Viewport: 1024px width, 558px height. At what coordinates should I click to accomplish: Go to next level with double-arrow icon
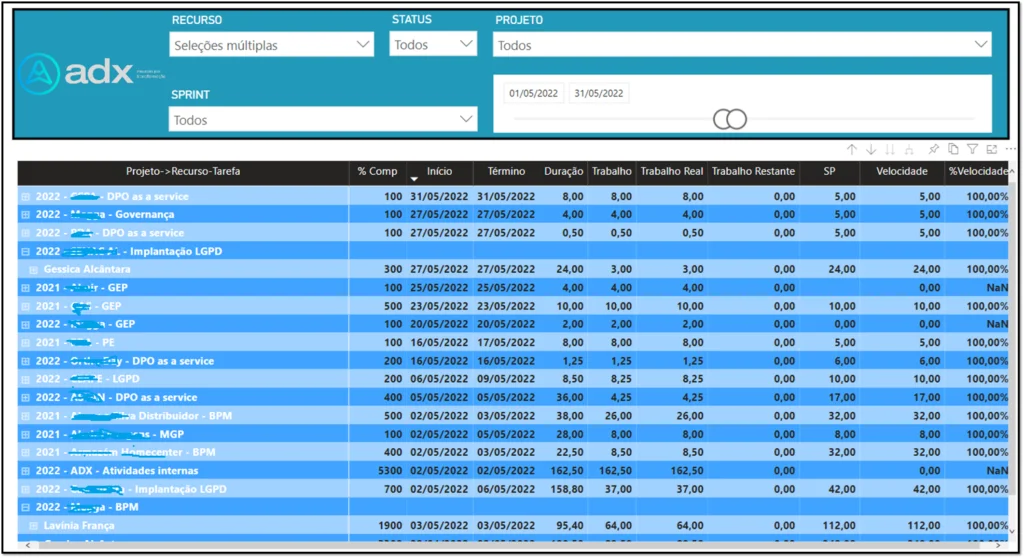[890, 149]
